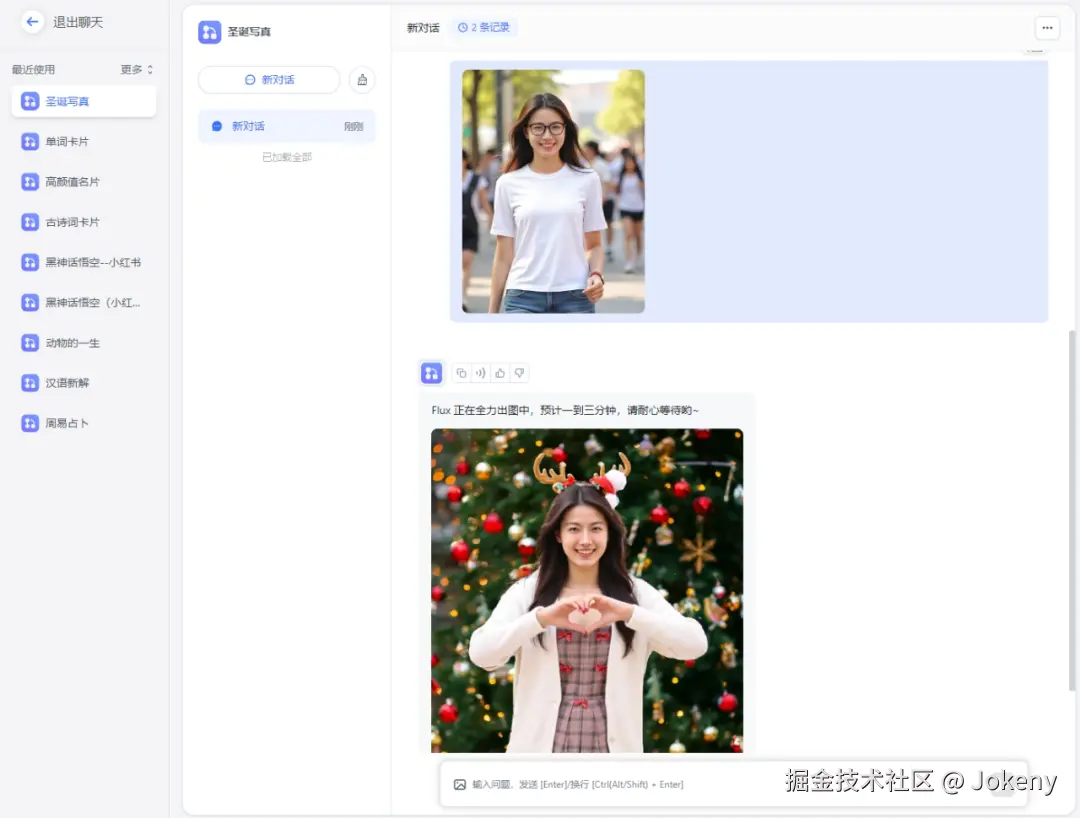Click the back arrow to exit chat
Screen dimensions: 1080x818
coord(32,22)
